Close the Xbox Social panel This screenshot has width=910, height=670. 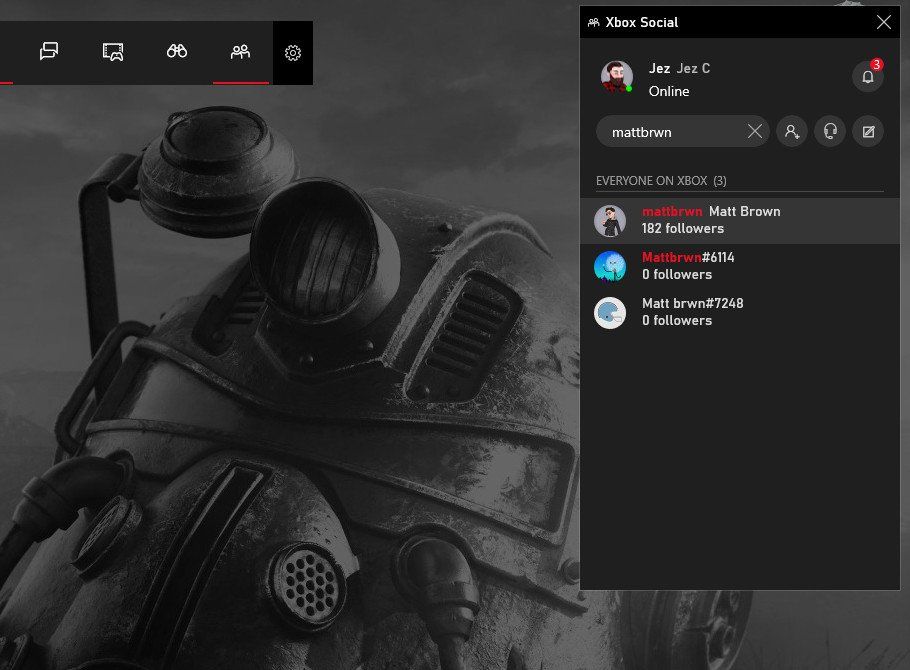tap(884, 22)
